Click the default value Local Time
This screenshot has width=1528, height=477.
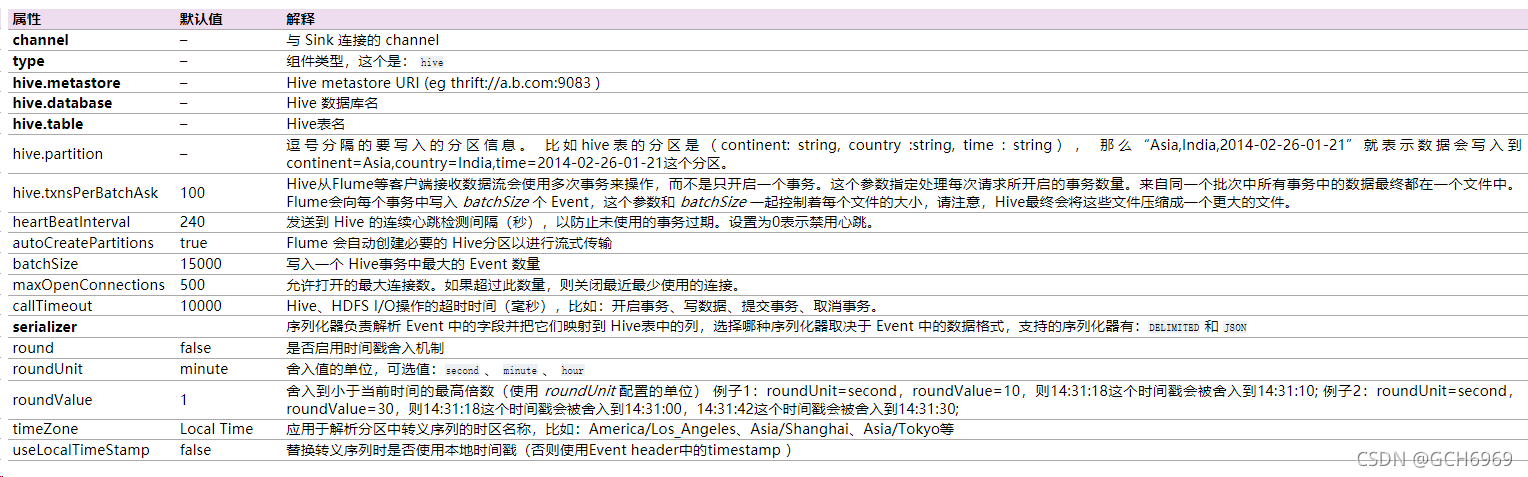(x=217, y=429)
